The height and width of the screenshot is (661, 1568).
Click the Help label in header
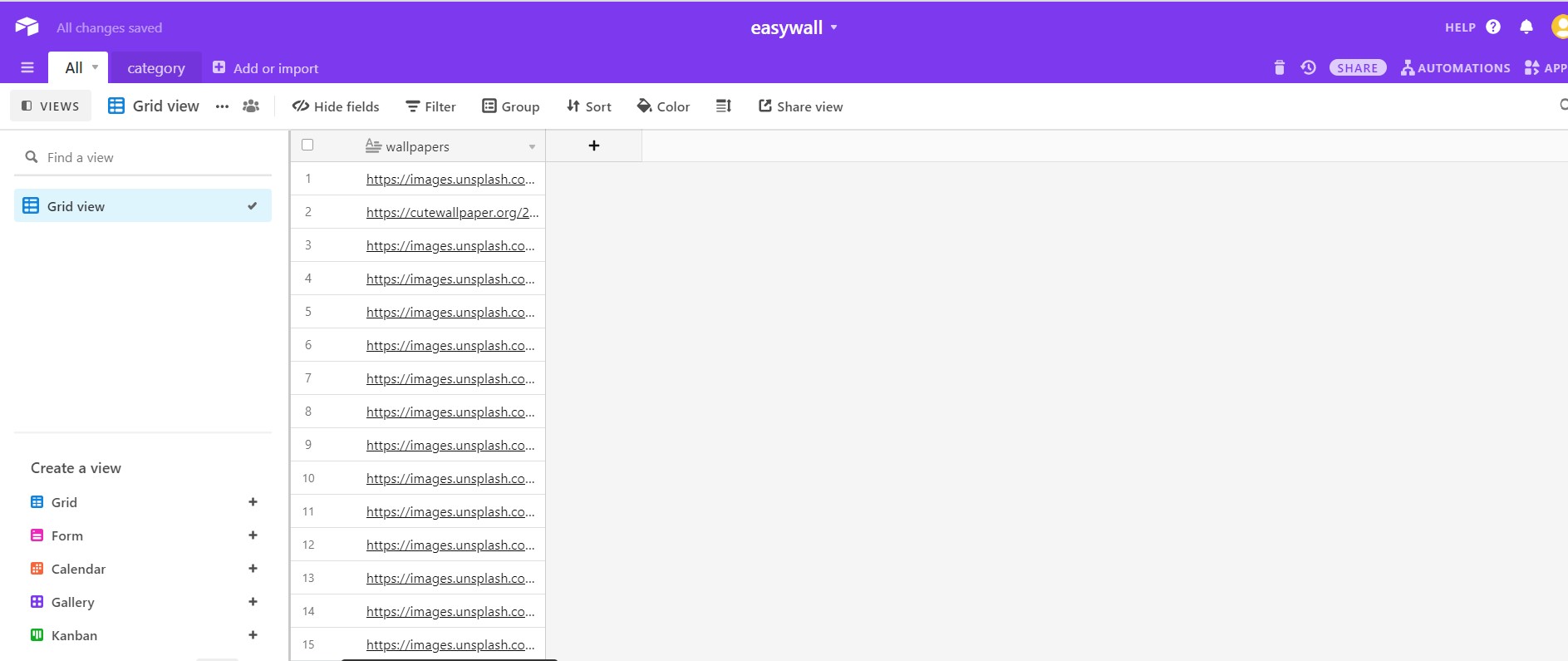(1460, 27)
